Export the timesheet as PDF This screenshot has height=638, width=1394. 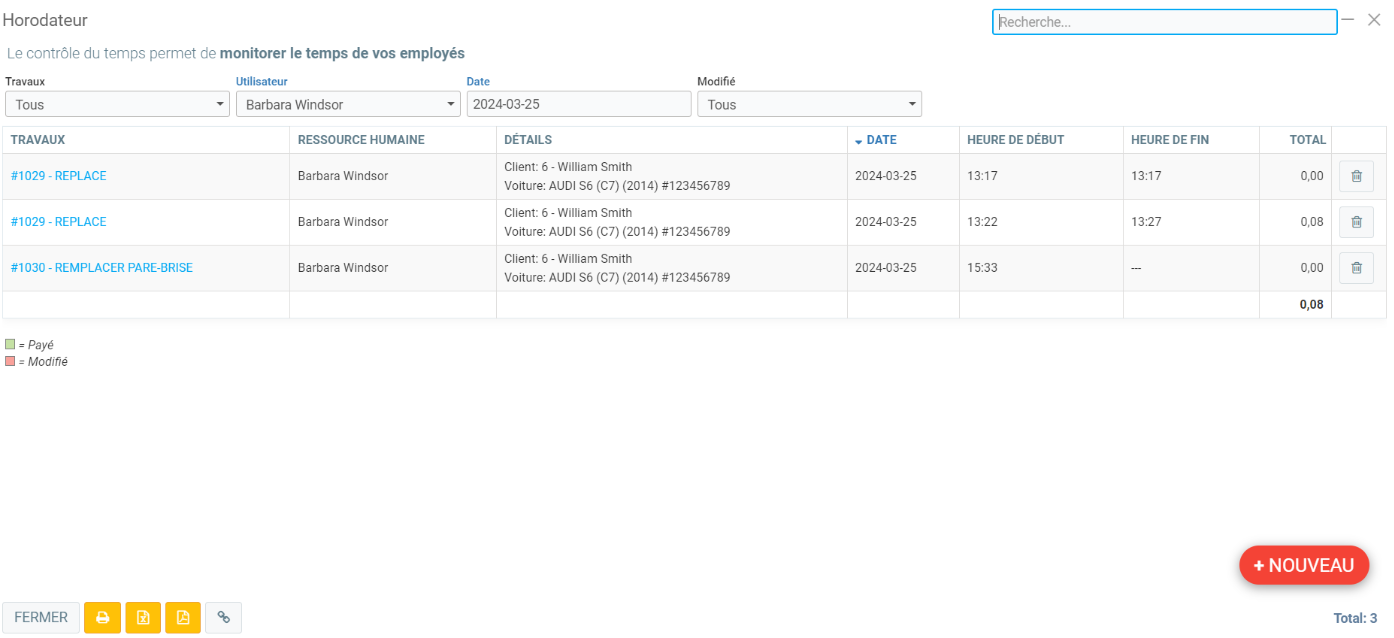pyautogui.click(x=183, y=618)
